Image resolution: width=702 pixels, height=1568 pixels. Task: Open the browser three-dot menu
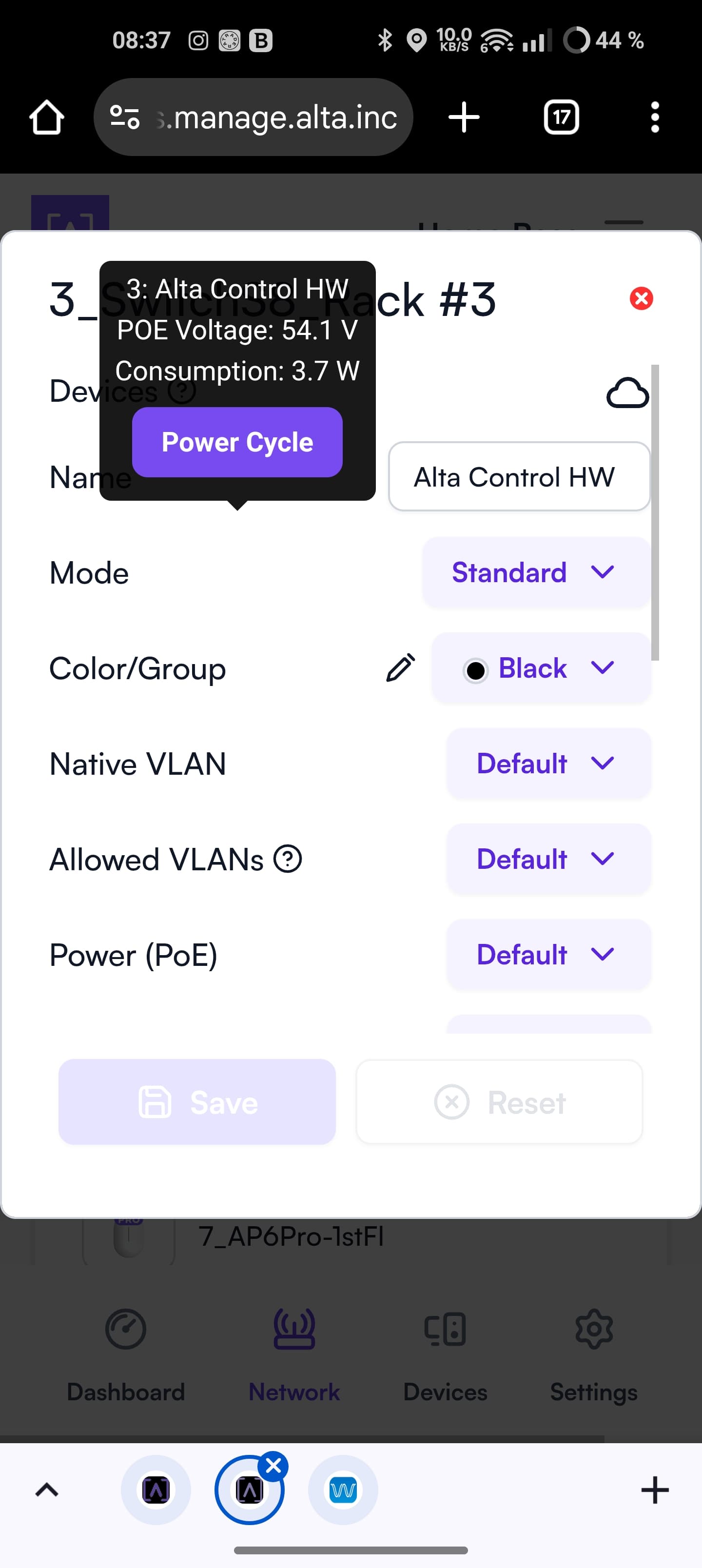pos(655,117)
